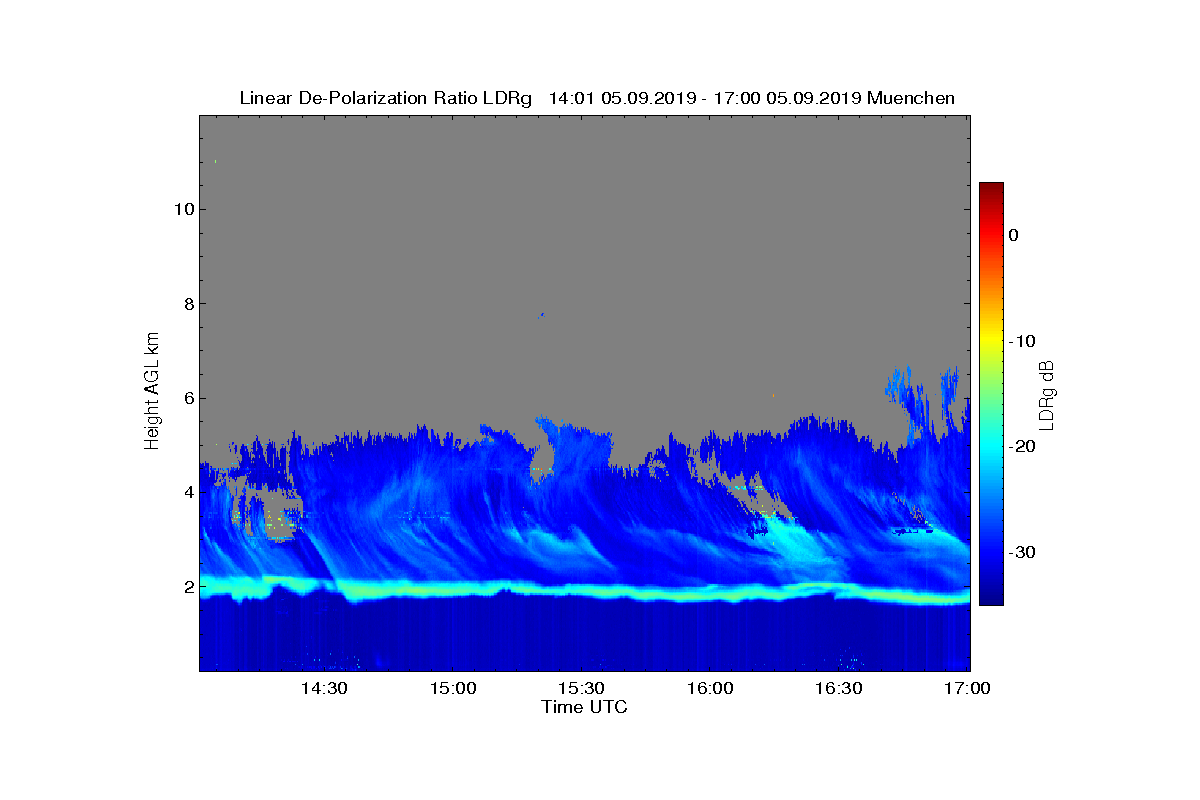Click the 2 km height tick label
The image size is (1200, 800).
point(186,587)
